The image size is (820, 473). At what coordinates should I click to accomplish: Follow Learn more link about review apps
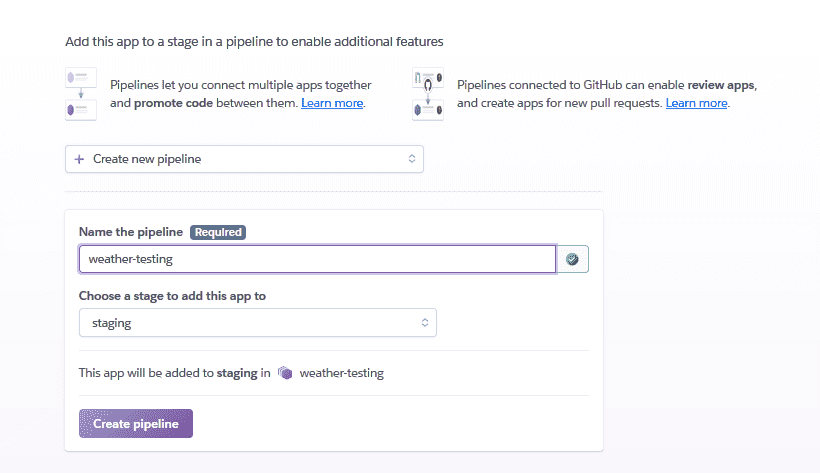697,103
